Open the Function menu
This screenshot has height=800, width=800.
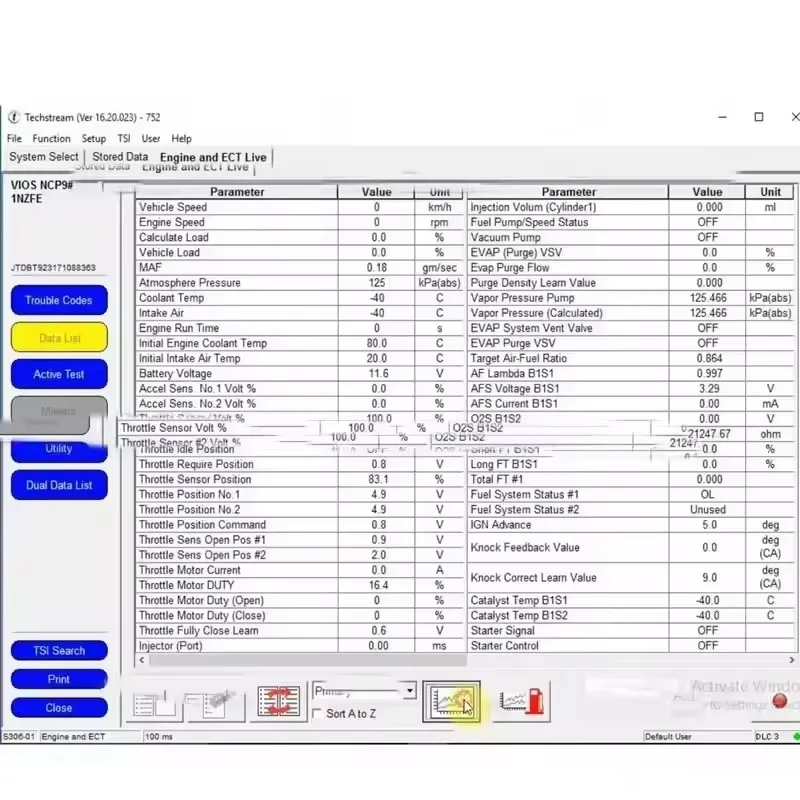click(51, 138)
